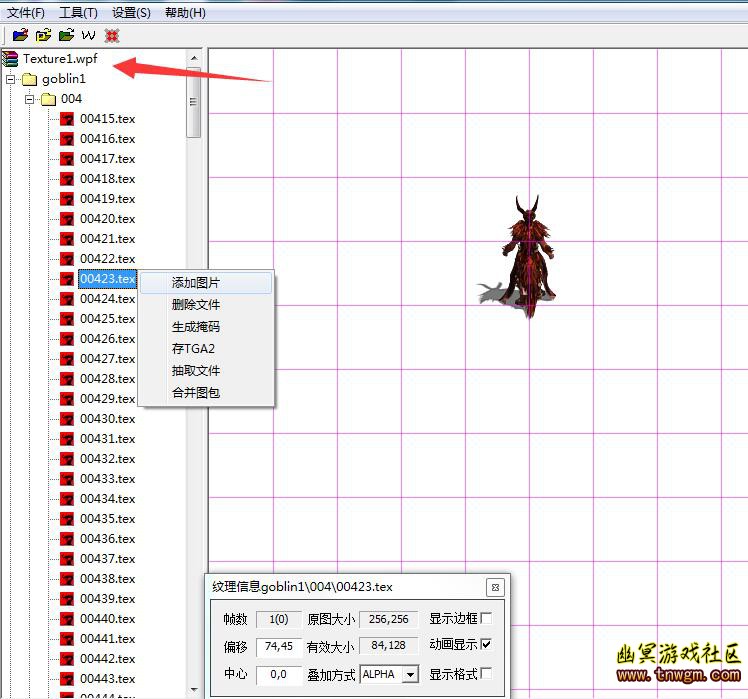Click the red icon beside 00419.tex

click(67, 199)
